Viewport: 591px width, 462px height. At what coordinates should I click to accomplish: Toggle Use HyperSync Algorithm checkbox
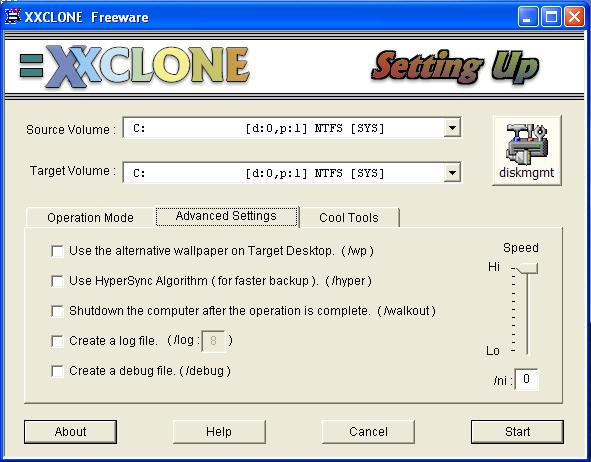57,281
